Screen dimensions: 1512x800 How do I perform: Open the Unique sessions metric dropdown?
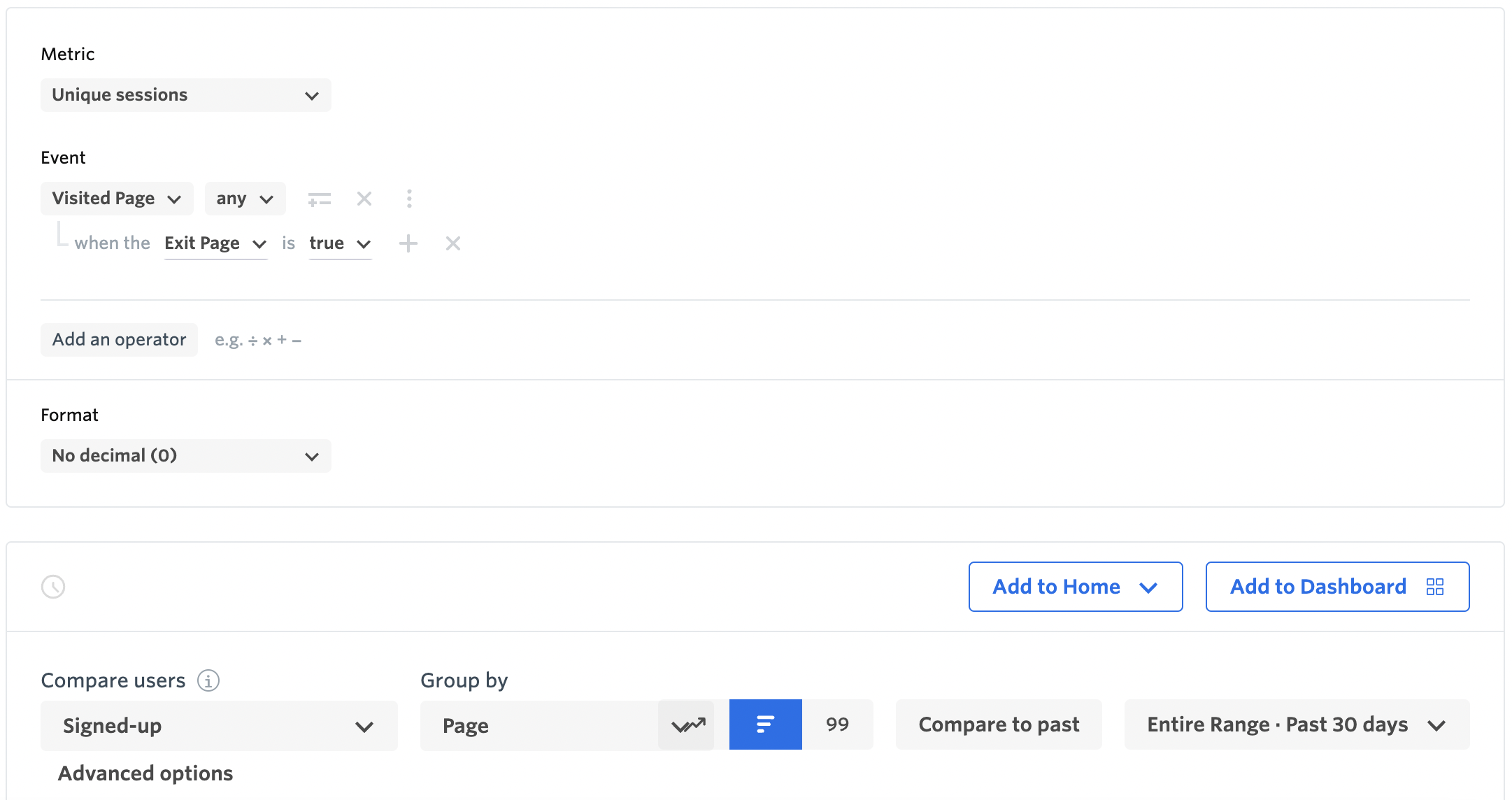(185, 95)
